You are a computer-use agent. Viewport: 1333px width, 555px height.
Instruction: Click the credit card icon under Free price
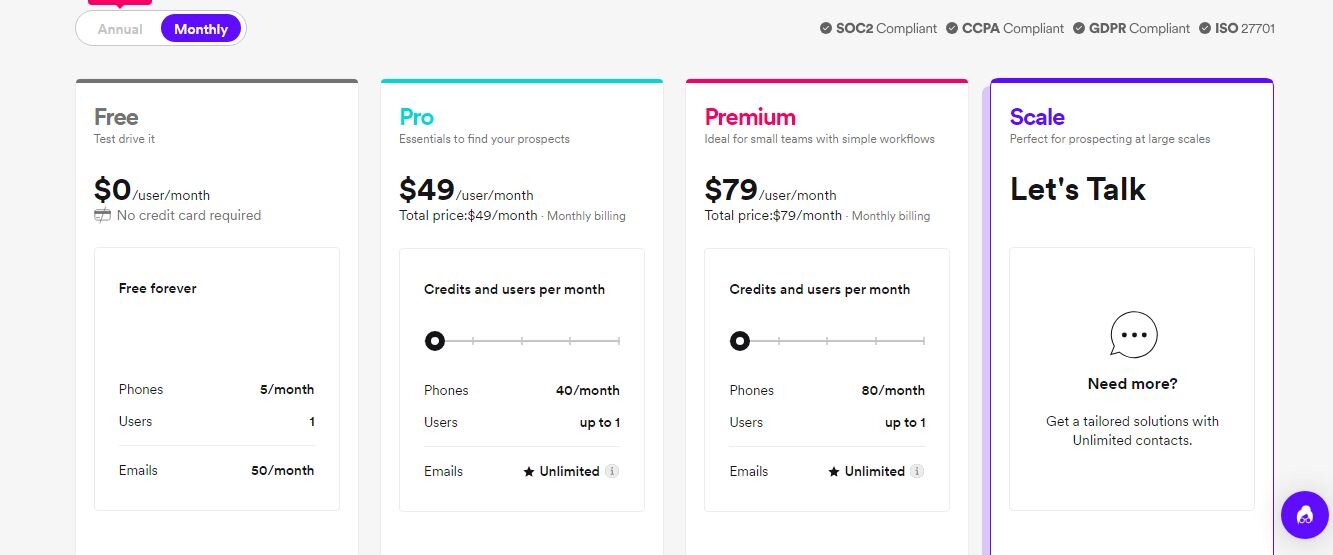102,215
